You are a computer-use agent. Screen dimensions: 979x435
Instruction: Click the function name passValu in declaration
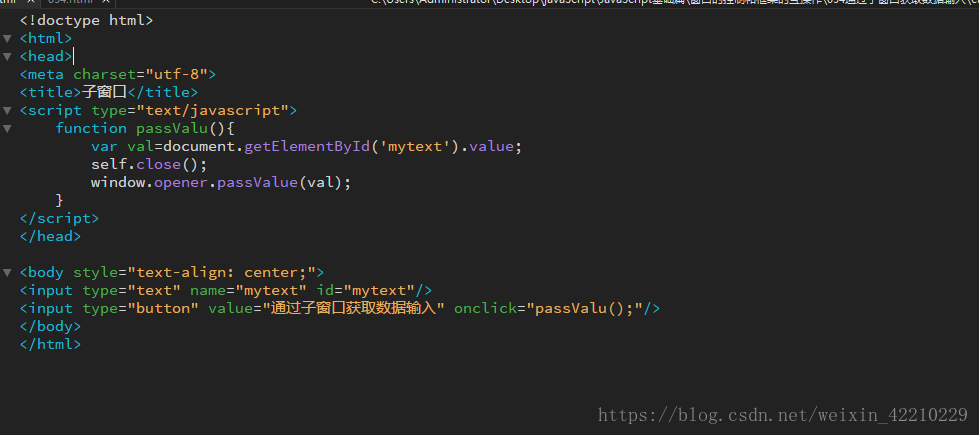pyautogui.click(x=172, y=129)
